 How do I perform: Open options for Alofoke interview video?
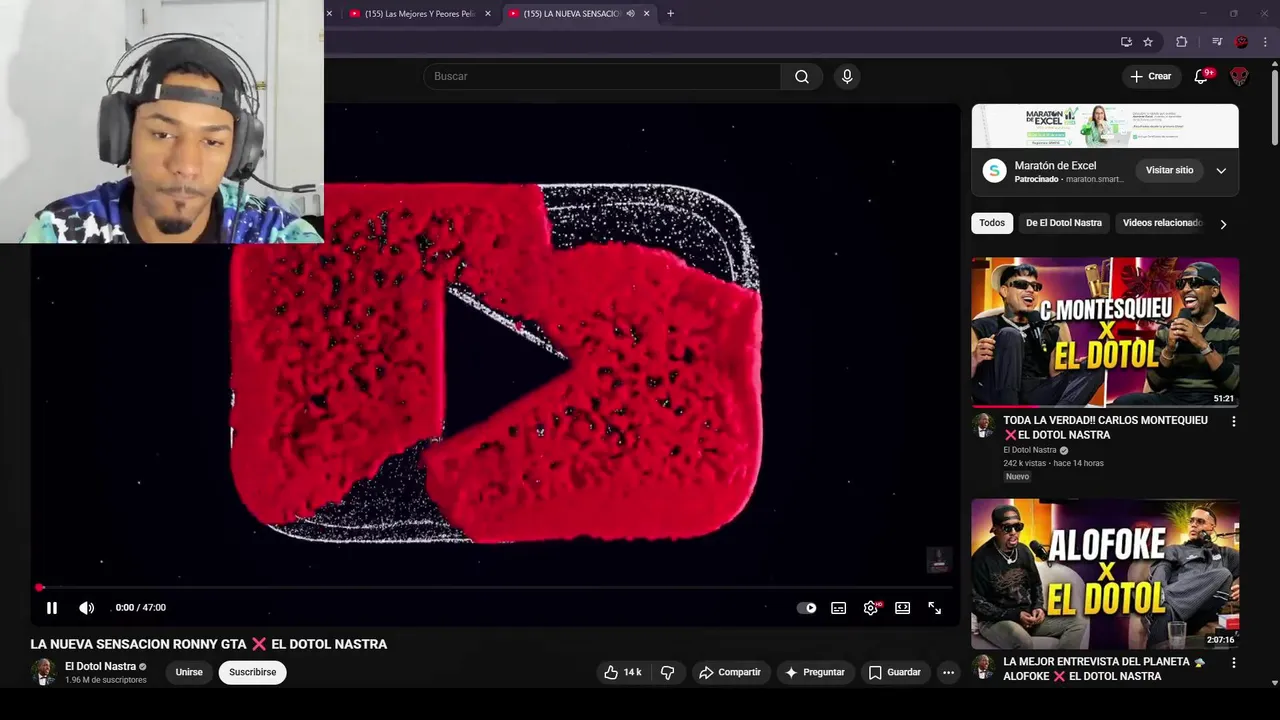click(x=1233, y=663)
